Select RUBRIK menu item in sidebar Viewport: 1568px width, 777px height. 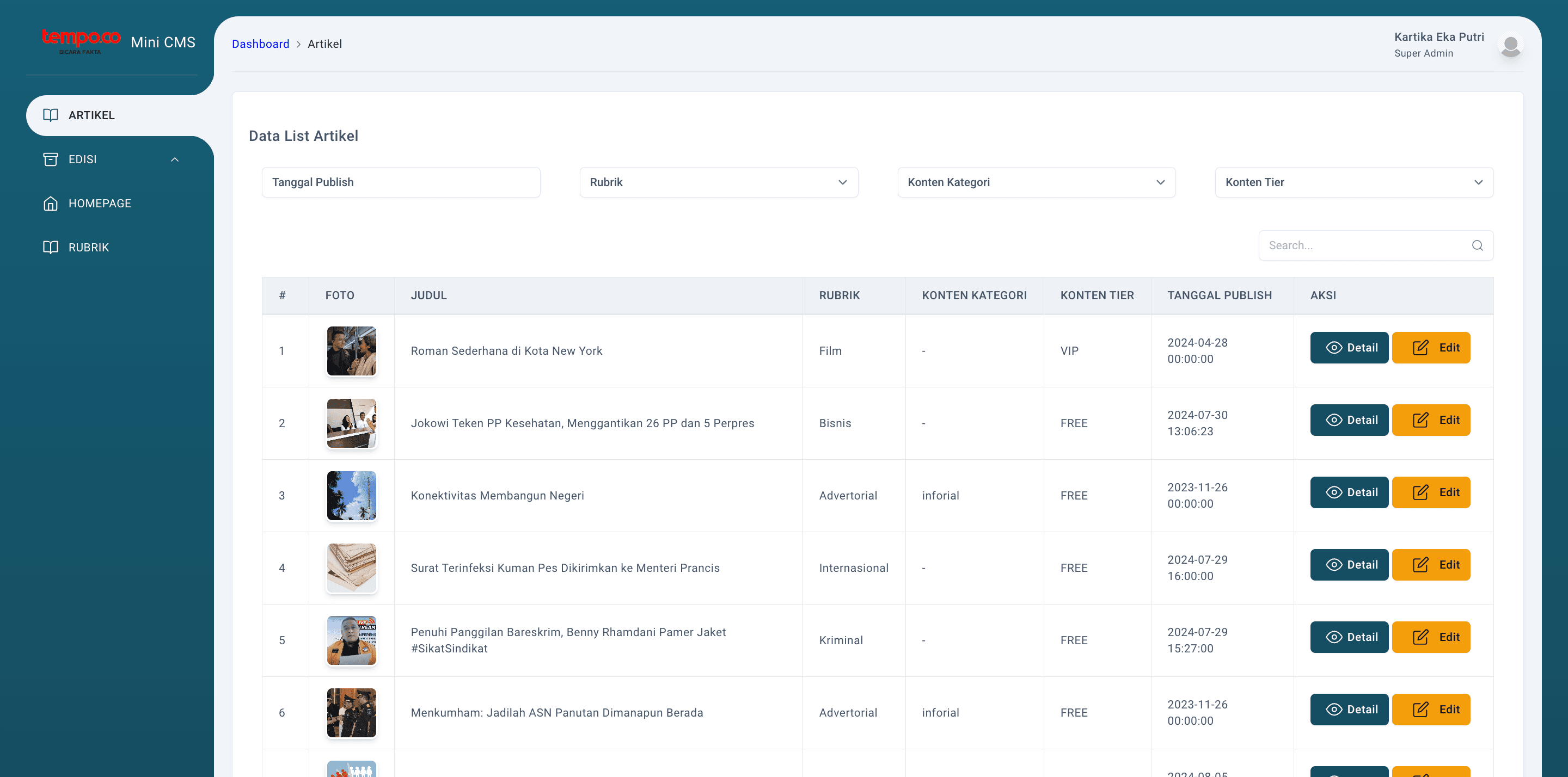click(x=119, y=248)
